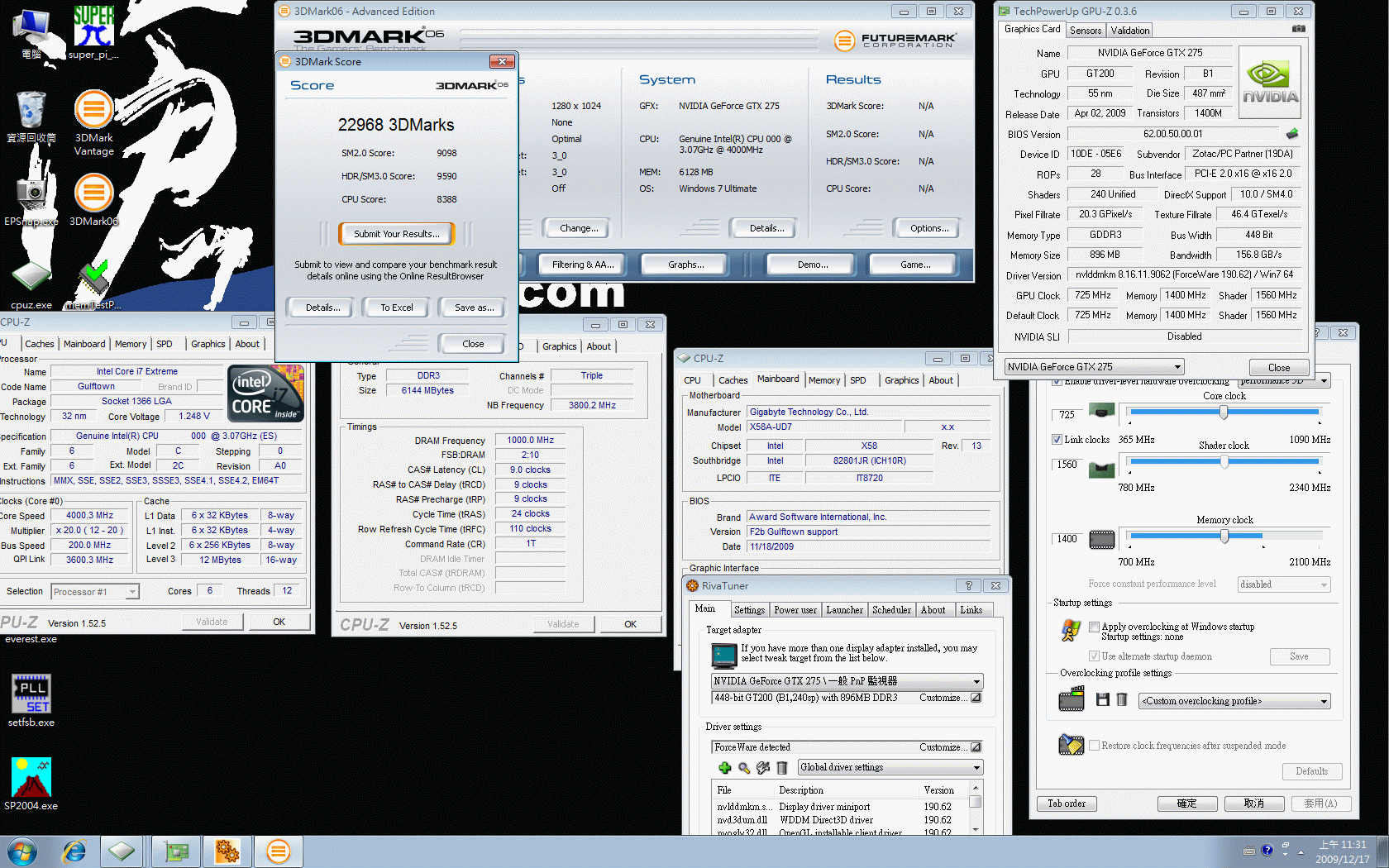Click the RivaTuner gear icon in taskbar

click(x=227, y=851)
